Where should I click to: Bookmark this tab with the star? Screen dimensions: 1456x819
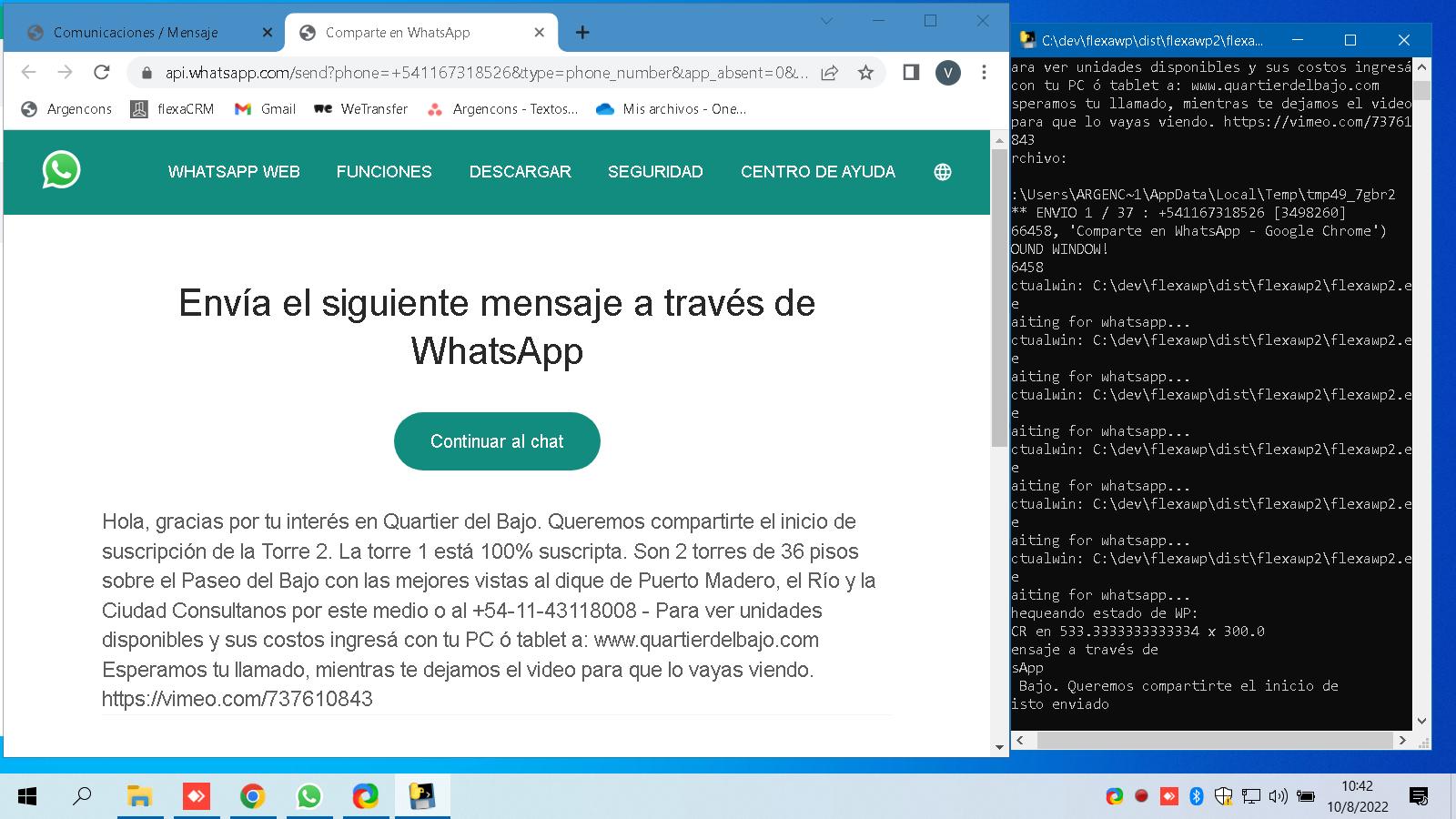865,73
